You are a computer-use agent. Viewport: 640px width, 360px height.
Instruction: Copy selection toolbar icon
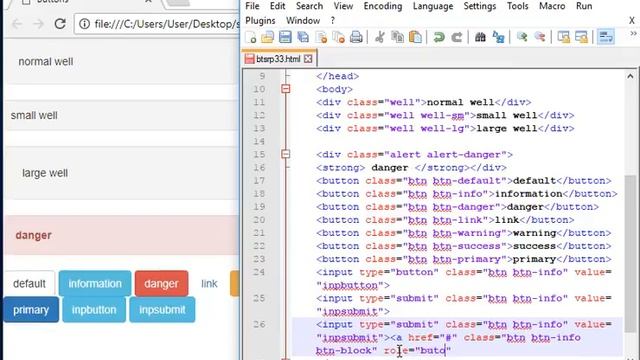397,38
